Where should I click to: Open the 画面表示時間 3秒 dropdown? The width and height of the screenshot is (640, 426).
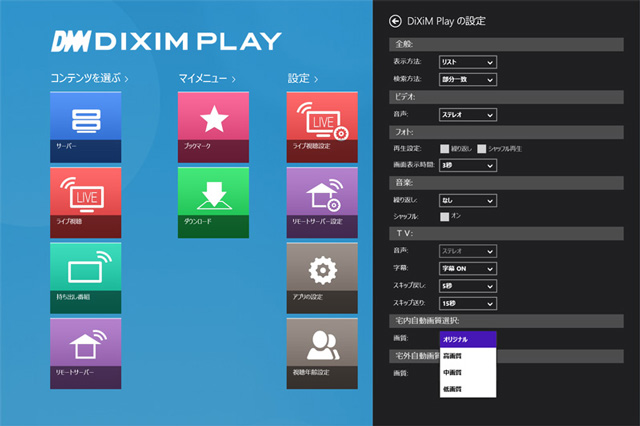[x=468, y=165]
